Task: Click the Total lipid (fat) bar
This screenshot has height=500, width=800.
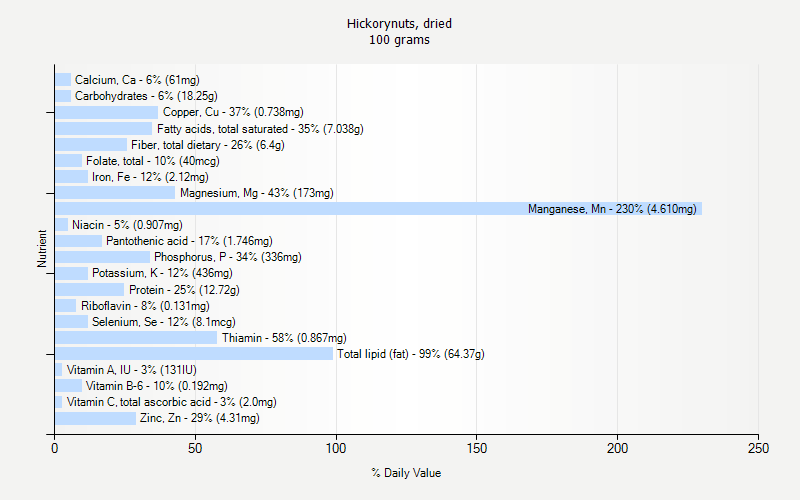Action: coord(194,354)
